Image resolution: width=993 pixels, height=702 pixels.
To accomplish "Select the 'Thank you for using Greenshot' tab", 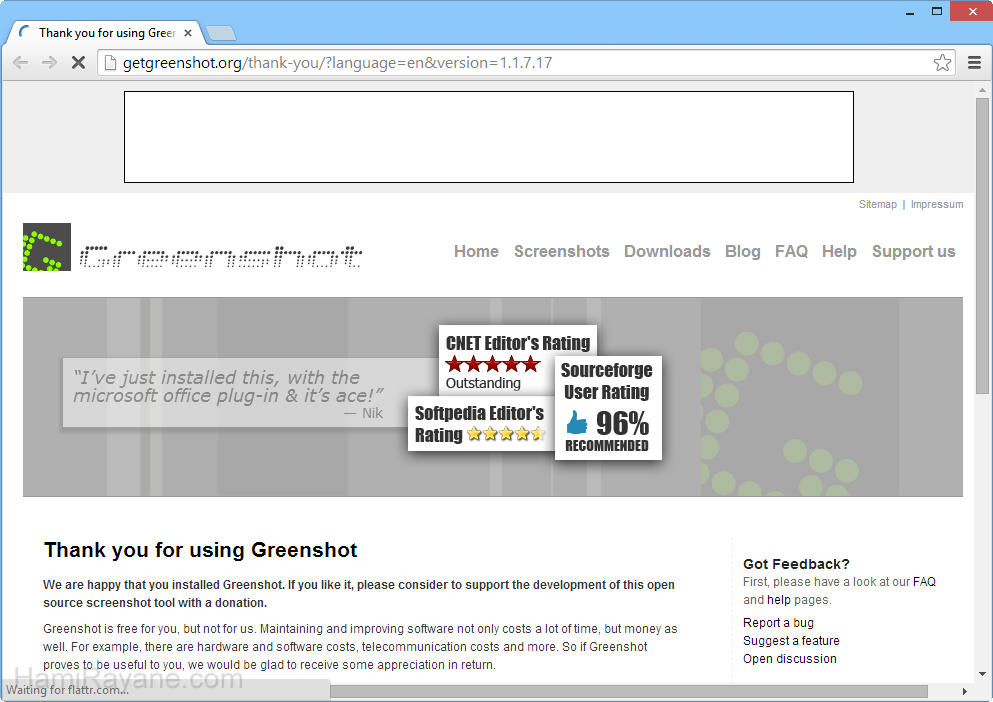I will pos(106,33).
